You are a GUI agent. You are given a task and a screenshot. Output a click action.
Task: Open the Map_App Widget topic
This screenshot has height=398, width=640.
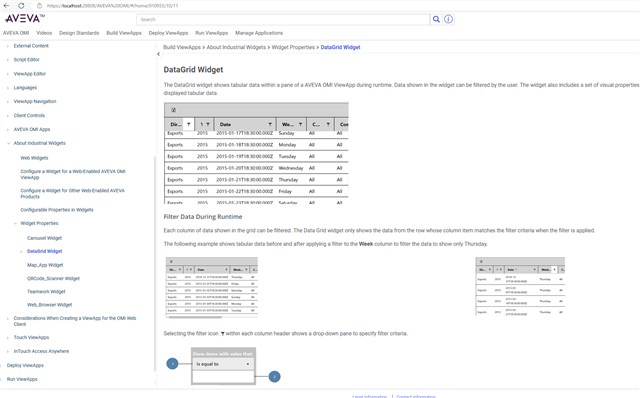(x=45, y=265)
